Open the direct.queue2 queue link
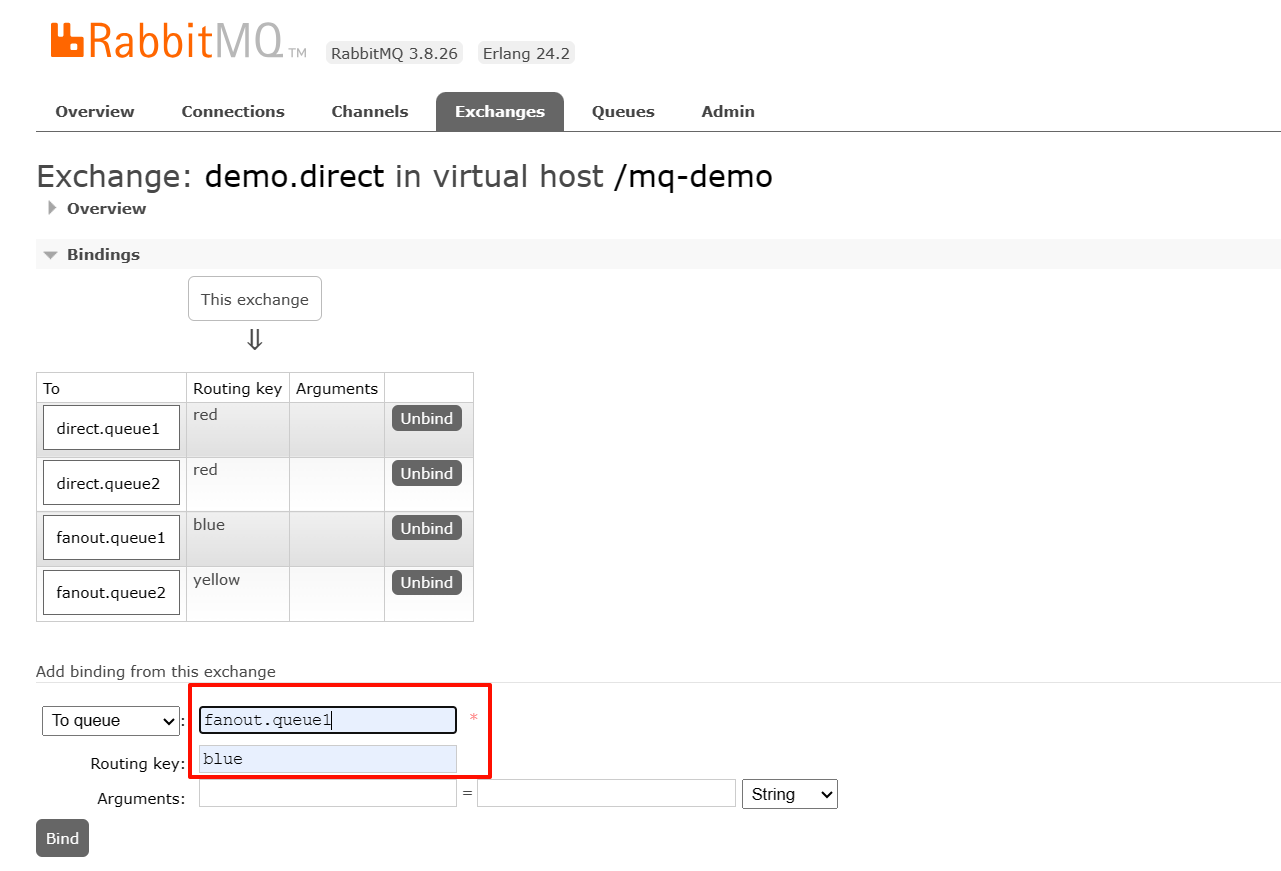The image size is (1281, 871). [x=111, y=483]
